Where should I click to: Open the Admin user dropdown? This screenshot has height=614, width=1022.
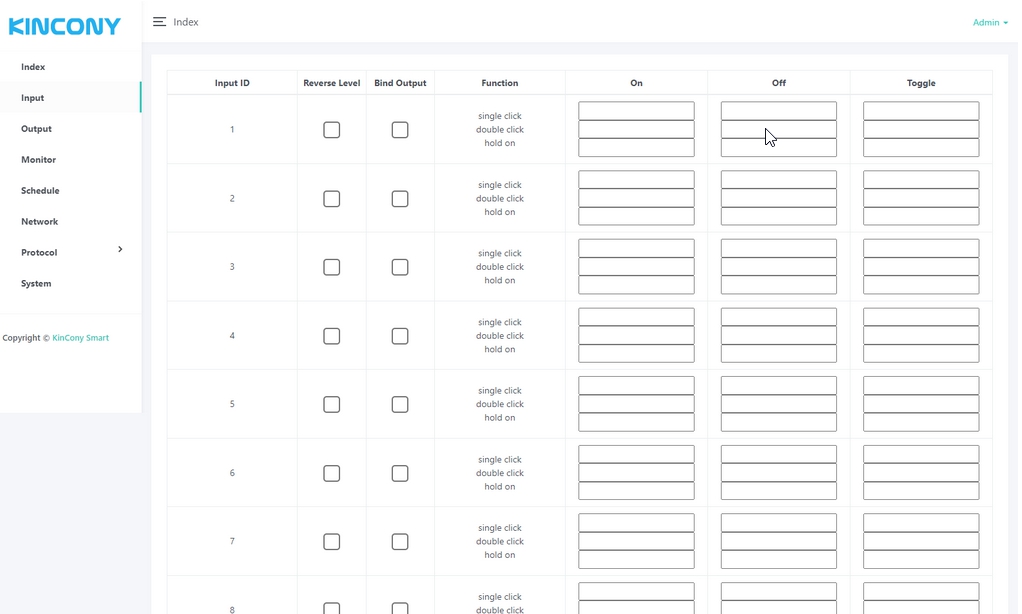click(x=989, y=22)
